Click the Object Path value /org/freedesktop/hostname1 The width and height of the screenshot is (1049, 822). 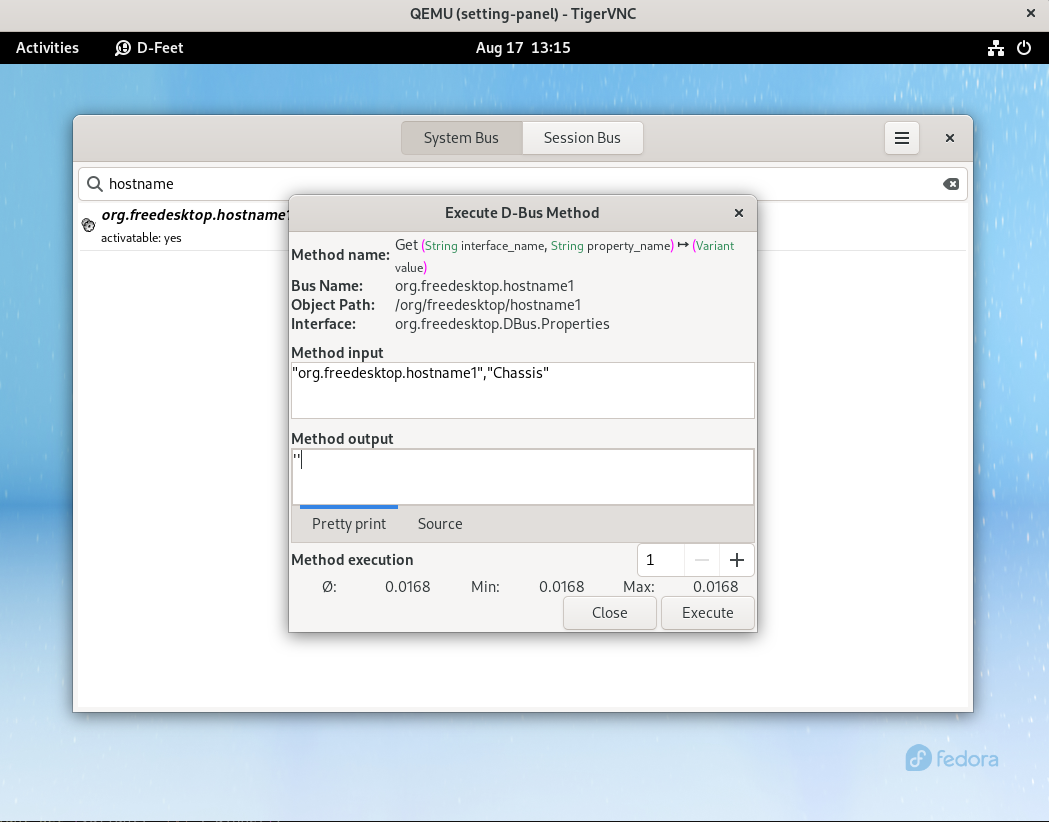488,305
